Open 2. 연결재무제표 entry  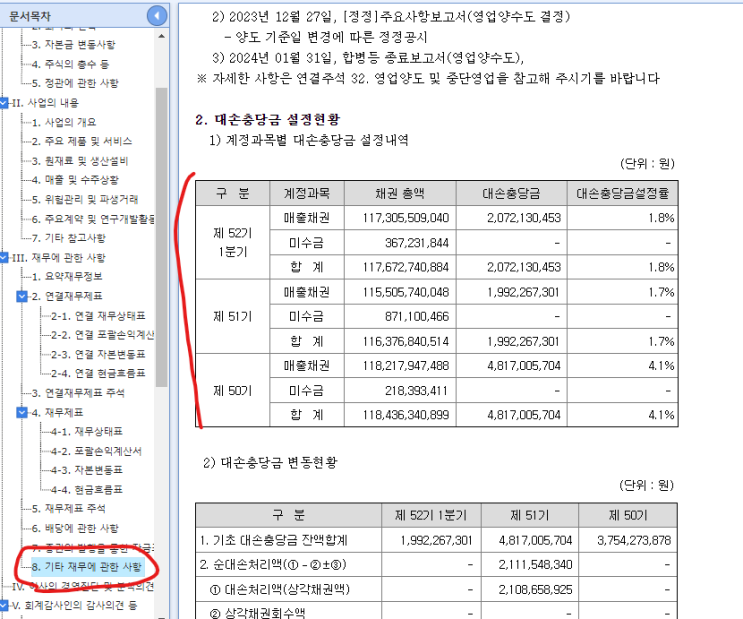pos(67,296)
